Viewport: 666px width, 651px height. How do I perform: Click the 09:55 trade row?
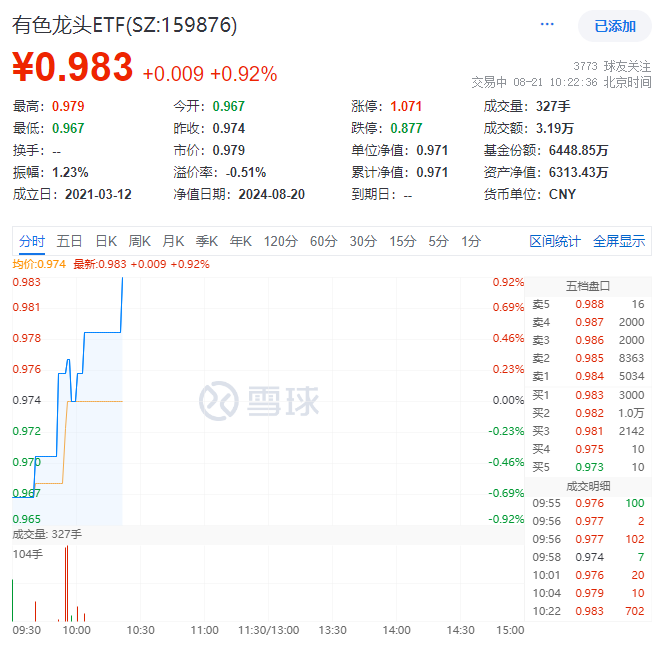(588, 503)
